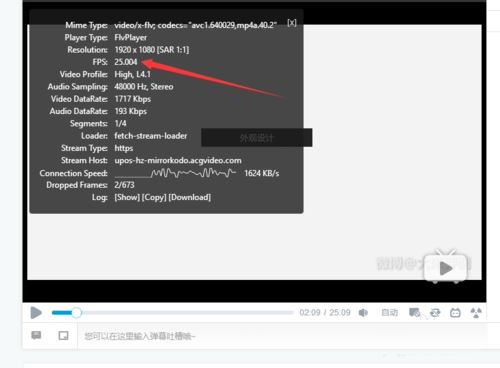Click the Video Profile value High, L4.1
The width and height of the screenshot is (500, 368).
[x=132, y=74]
